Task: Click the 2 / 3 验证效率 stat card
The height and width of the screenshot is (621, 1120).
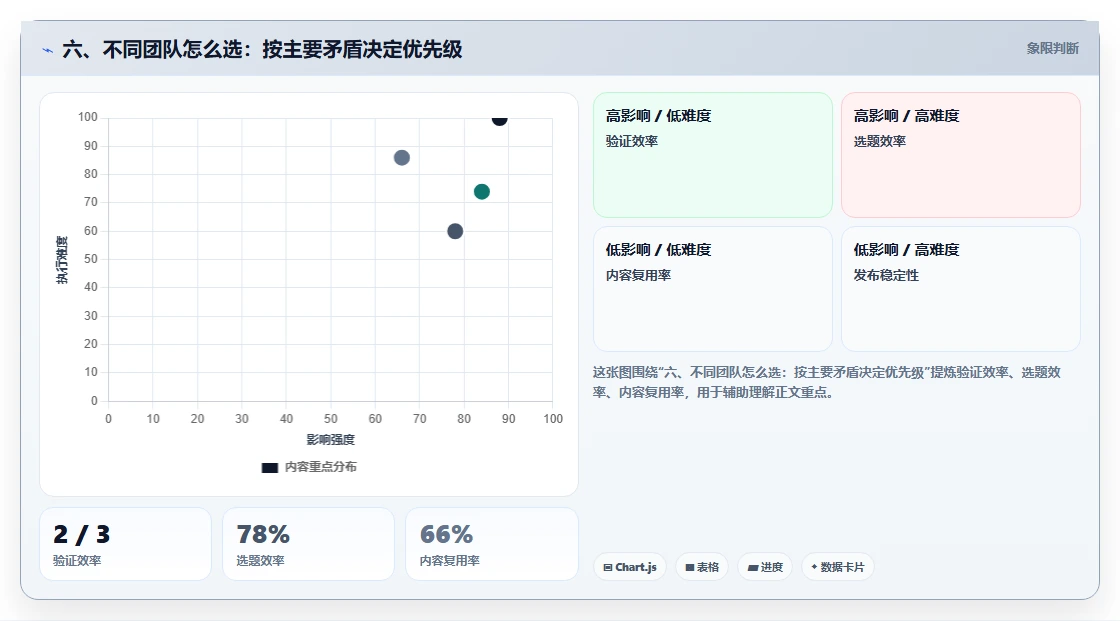Action: [126, 544]
